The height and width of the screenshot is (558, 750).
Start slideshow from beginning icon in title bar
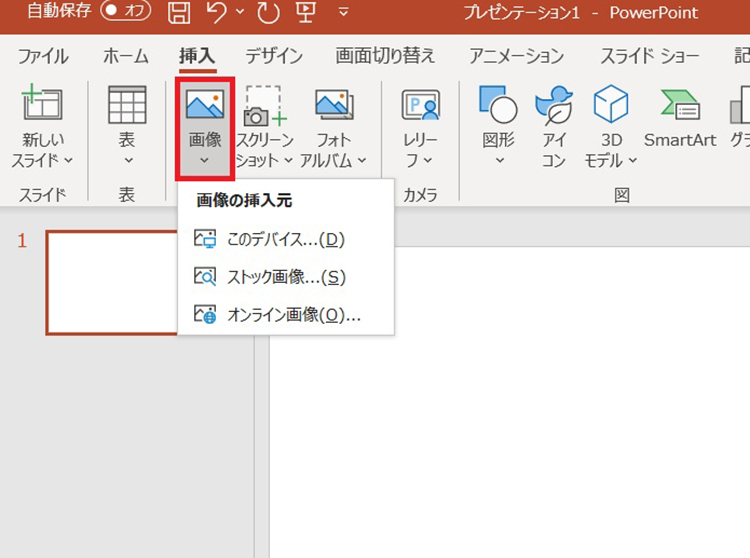[x=306, y=11]
